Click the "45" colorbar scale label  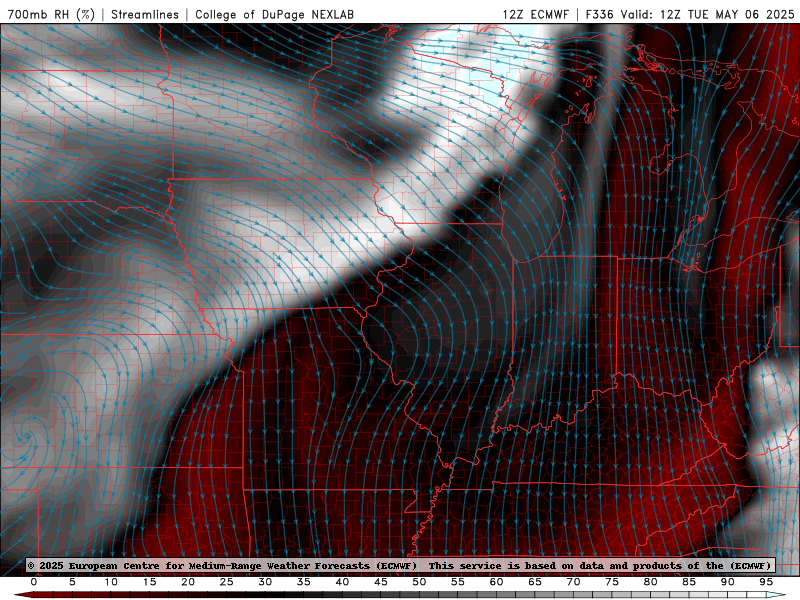point(381,582)
